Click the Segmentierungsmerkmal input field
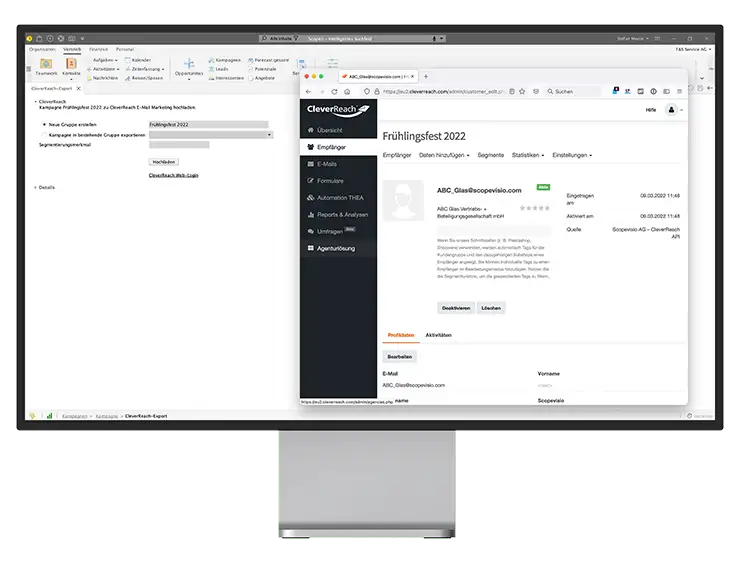The width and height of the screenshot is (740, 563). (178, 145)
